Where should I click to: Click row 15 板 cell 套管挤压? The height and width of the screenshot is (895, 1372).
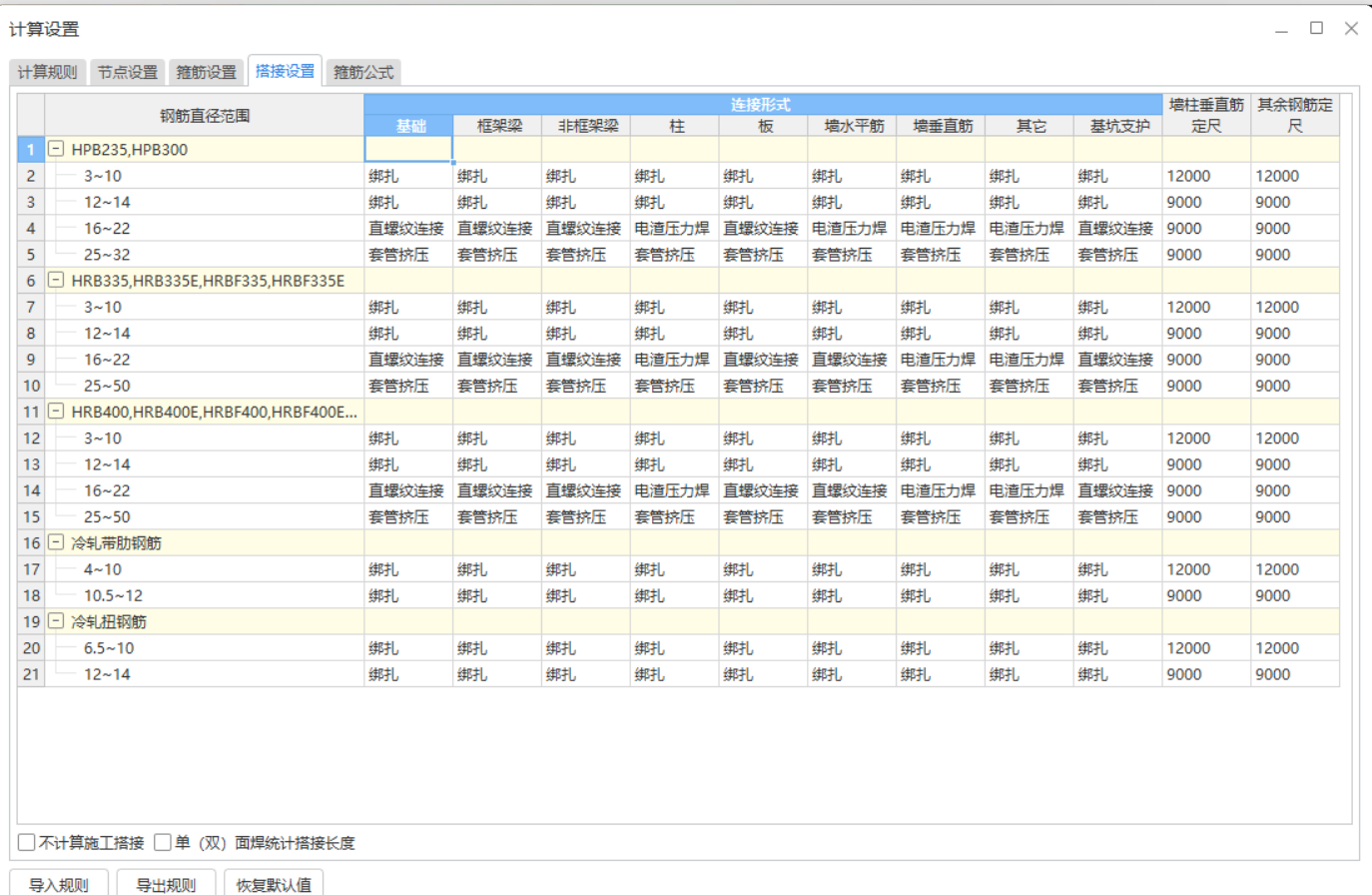click(x=764, y=516)
